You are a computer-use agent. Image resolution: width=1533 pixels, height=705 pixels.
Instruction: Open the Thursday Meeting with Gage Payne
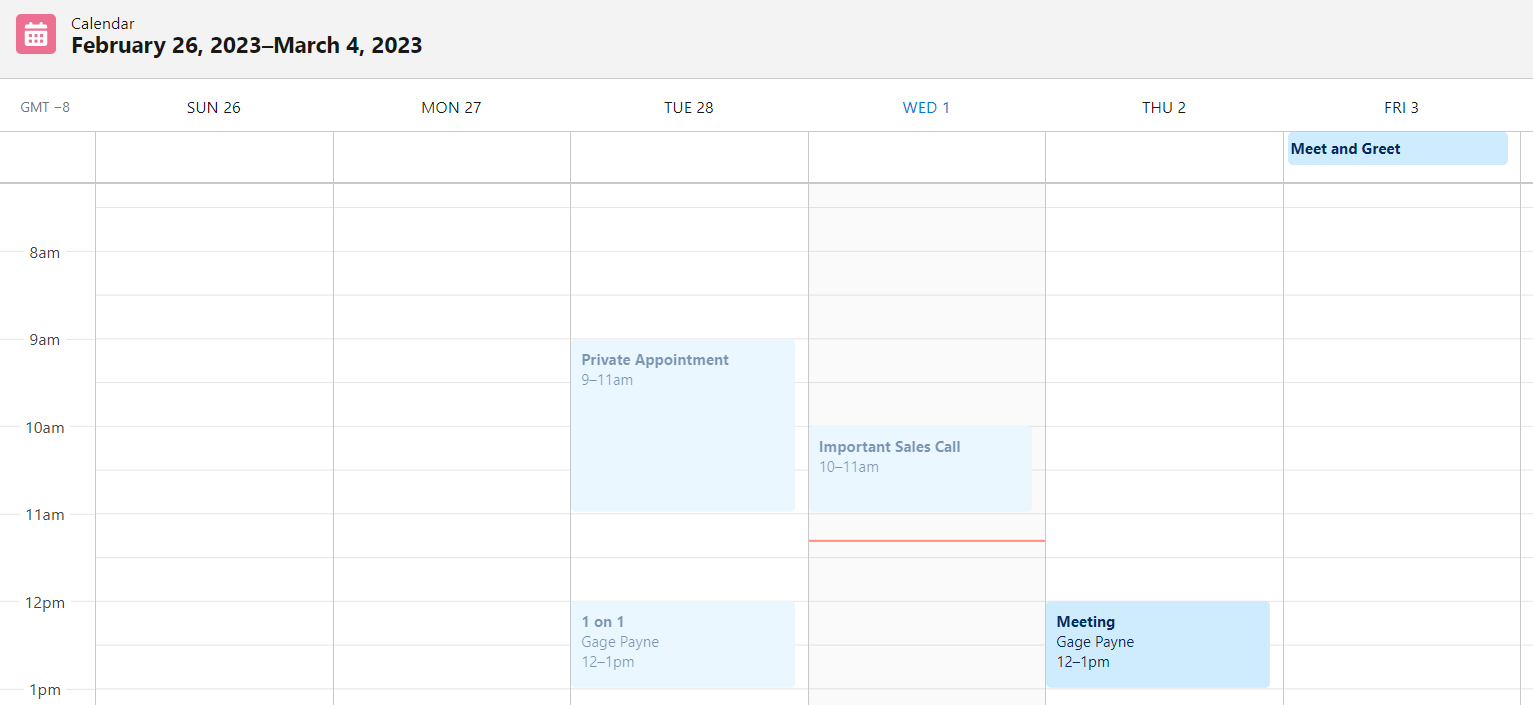(x=1158, y=644)
